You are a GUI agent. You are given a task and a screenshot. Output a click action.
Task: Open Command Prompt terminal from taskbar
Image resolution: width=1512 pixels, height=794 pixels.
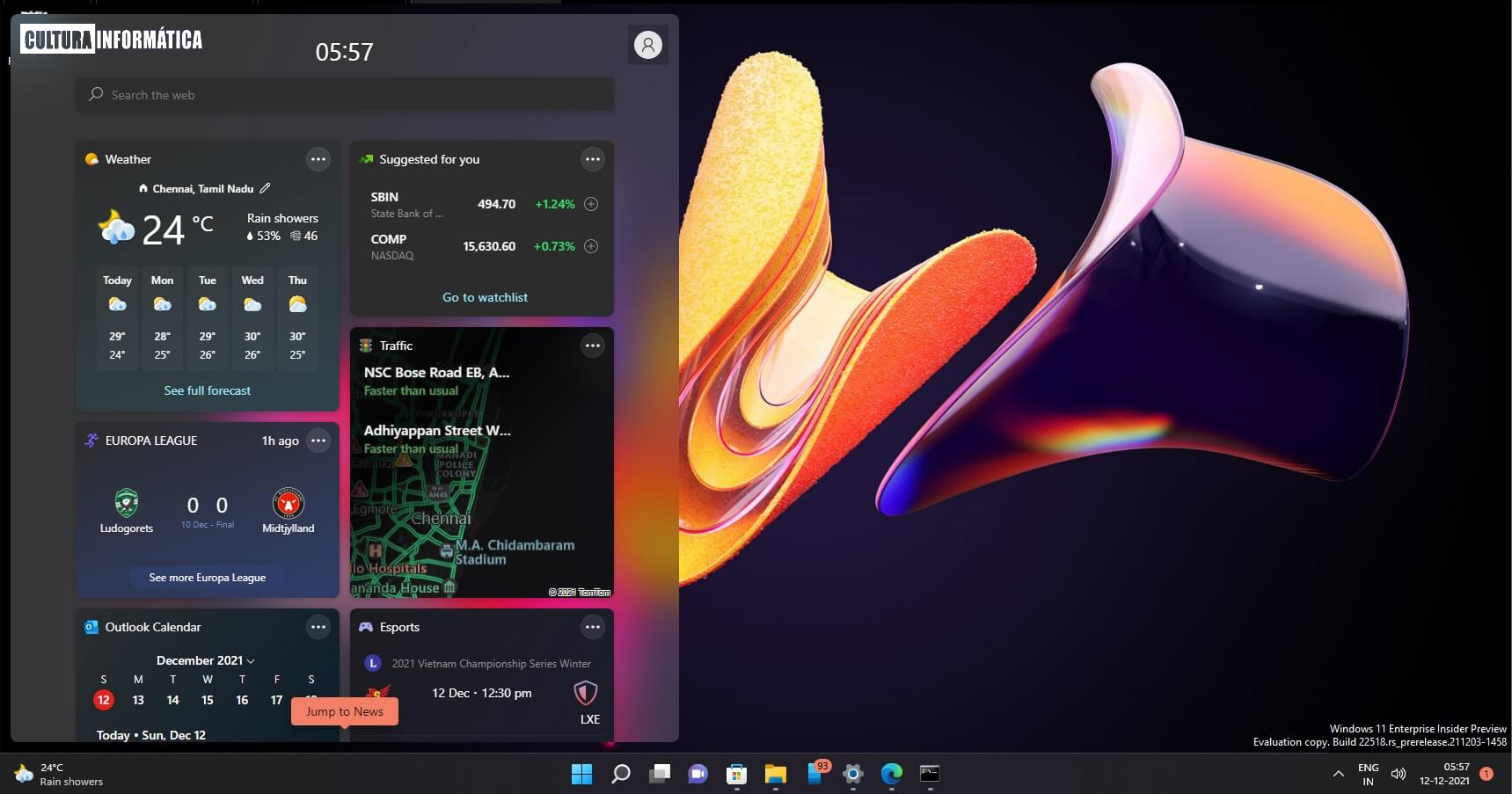click(930, 774)
